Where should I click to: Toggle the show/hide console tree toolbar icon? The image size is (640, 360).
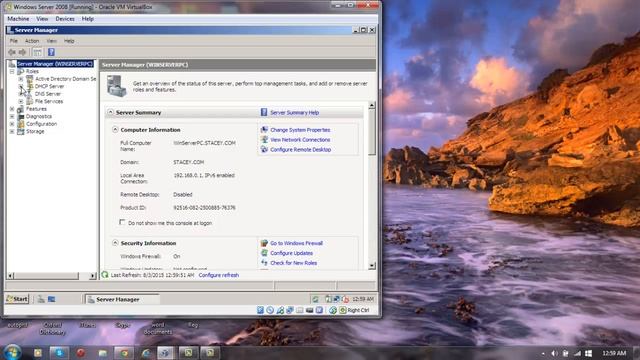(x=38, y=52)
